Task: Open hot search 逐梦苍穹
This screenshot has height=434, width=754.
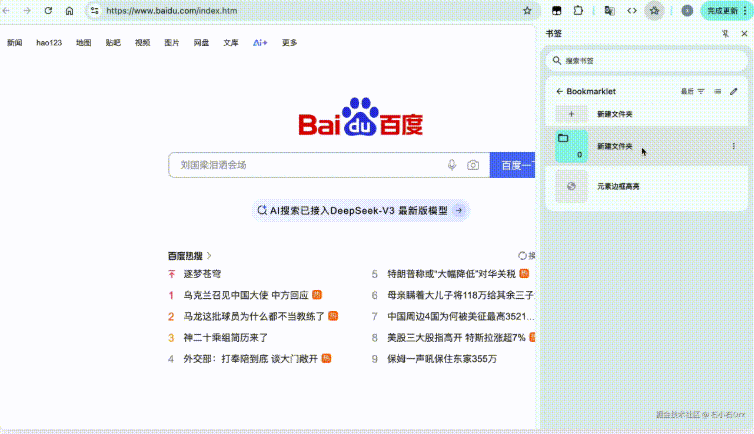Action: (202, 274)
